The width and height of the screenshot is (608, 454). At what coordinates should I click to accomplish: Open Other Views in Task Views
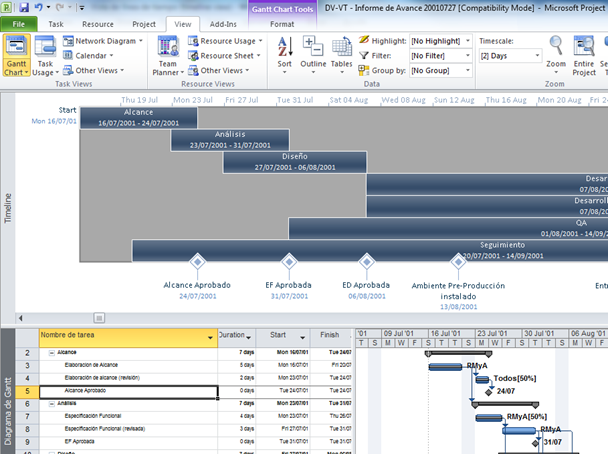point(93,71)
